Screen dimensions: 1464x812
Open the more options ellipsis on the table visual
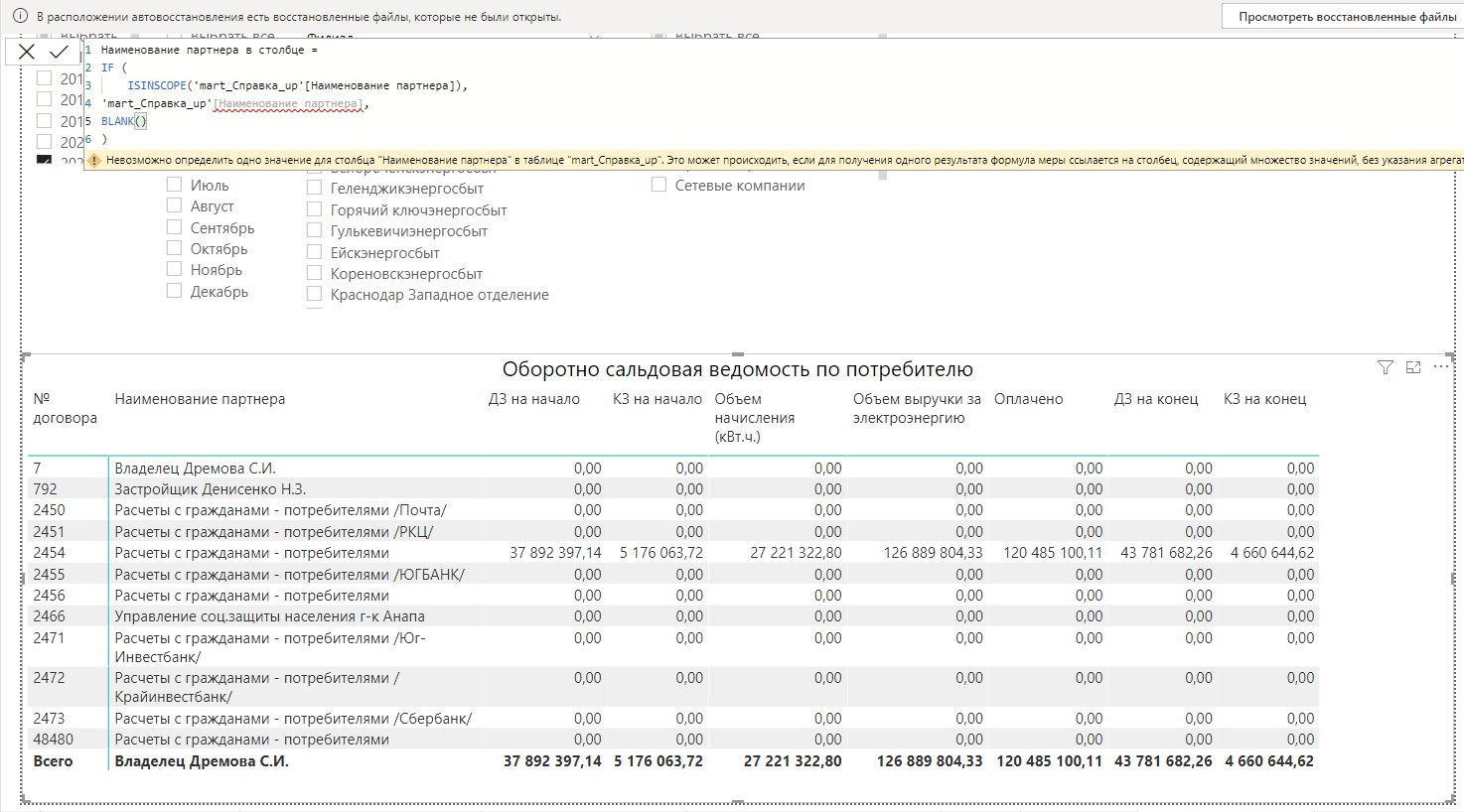[1441, 367]
